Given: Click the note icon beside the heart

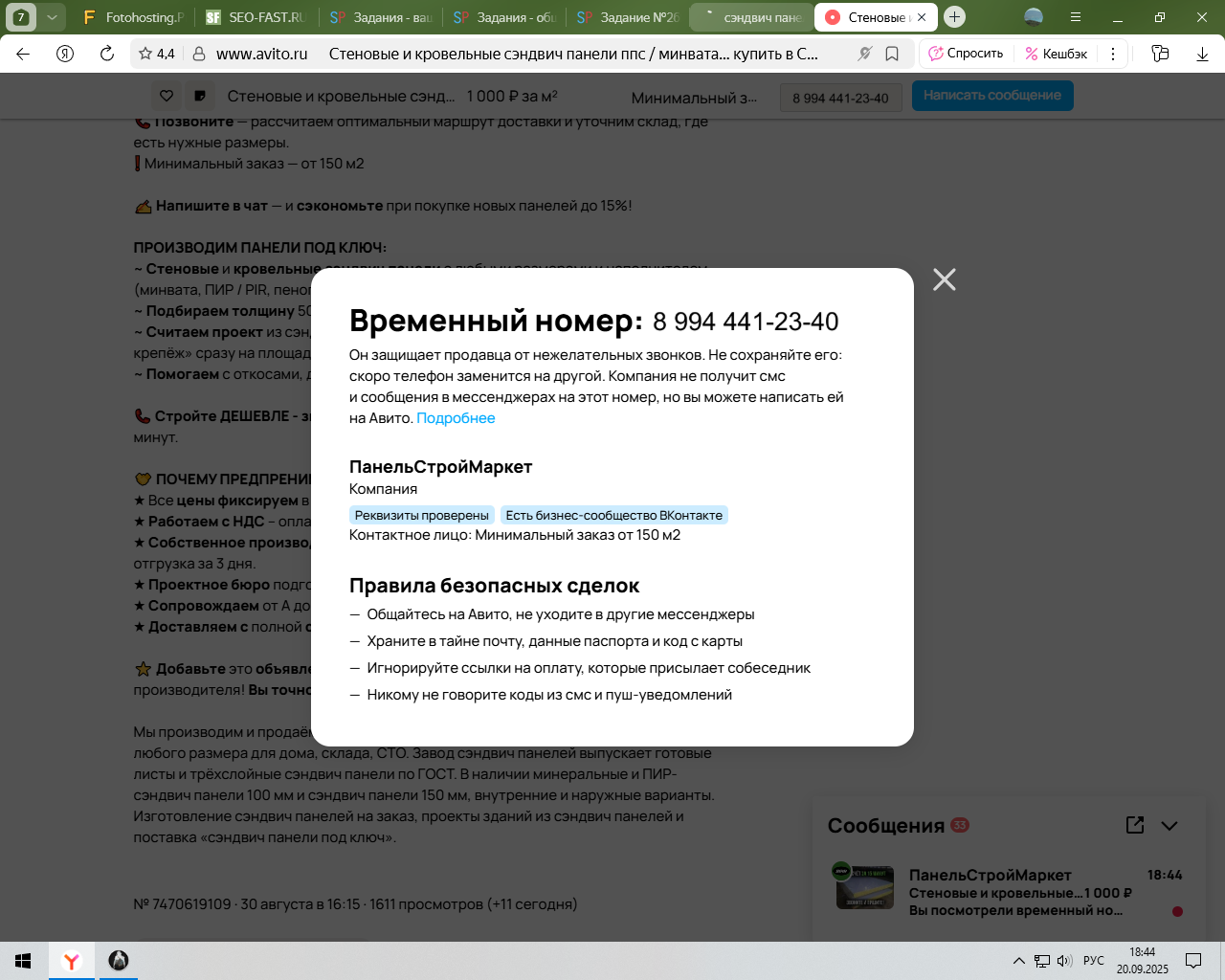Looking at the screenshot, I should click(199, 96).
